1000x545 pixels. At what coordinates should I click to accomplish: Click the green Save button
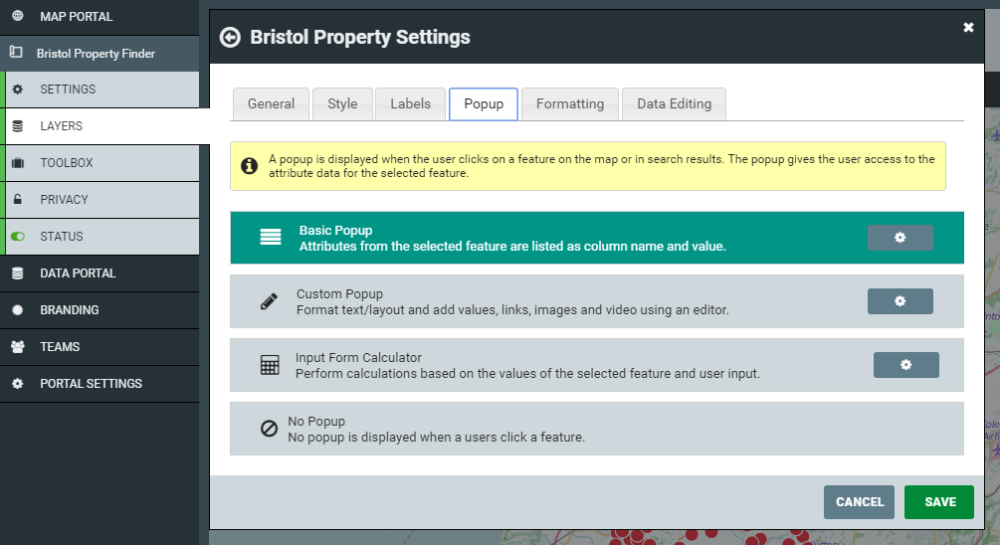[x=939, y=502]
